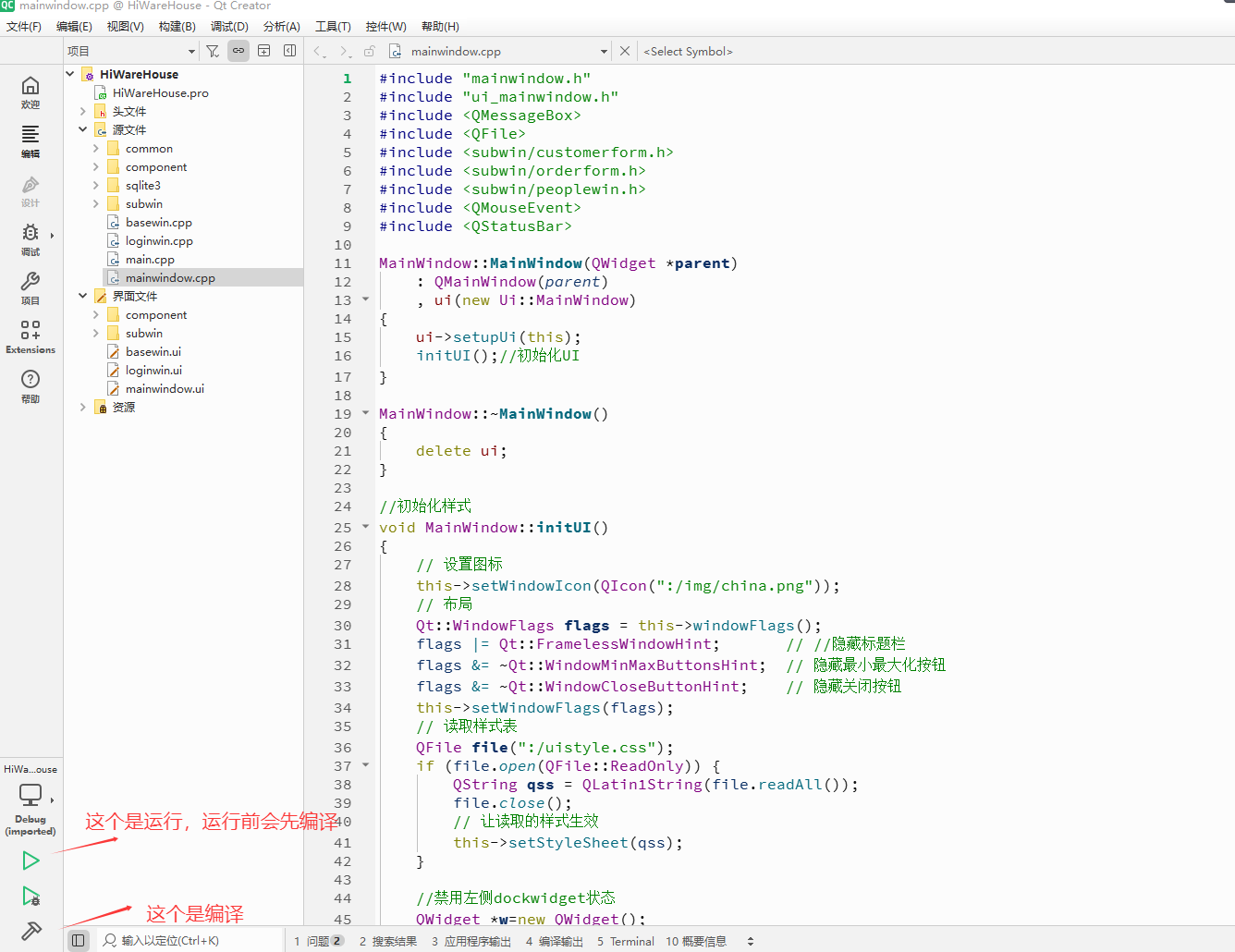Screen dimensions: 1235x952
Task: Show the Terminal output pane
Action: coord(626,941)
